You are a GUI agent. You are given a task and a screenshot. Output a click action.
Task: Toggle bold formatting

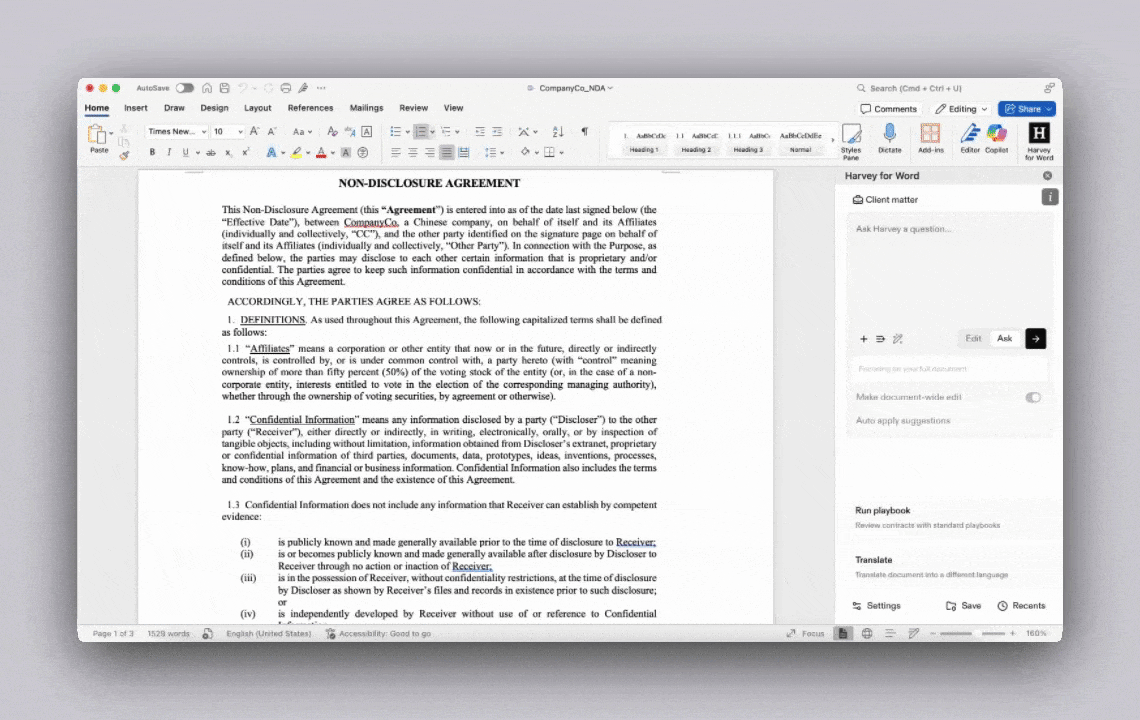click(x=152, y=152)
